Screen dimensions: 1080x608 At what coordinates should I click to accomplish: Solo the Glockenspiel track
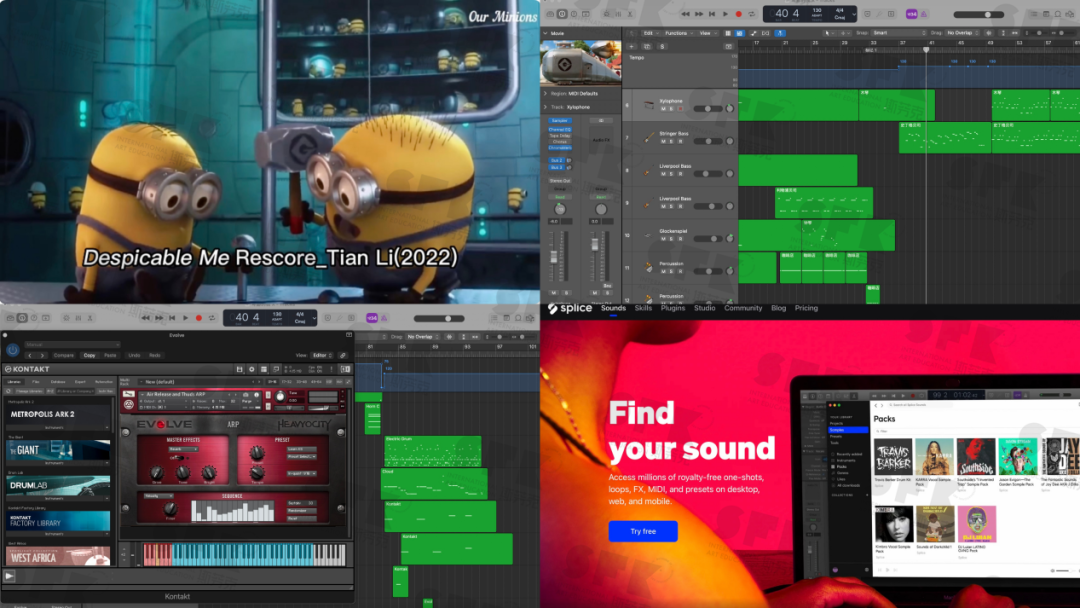pos(672,239)
